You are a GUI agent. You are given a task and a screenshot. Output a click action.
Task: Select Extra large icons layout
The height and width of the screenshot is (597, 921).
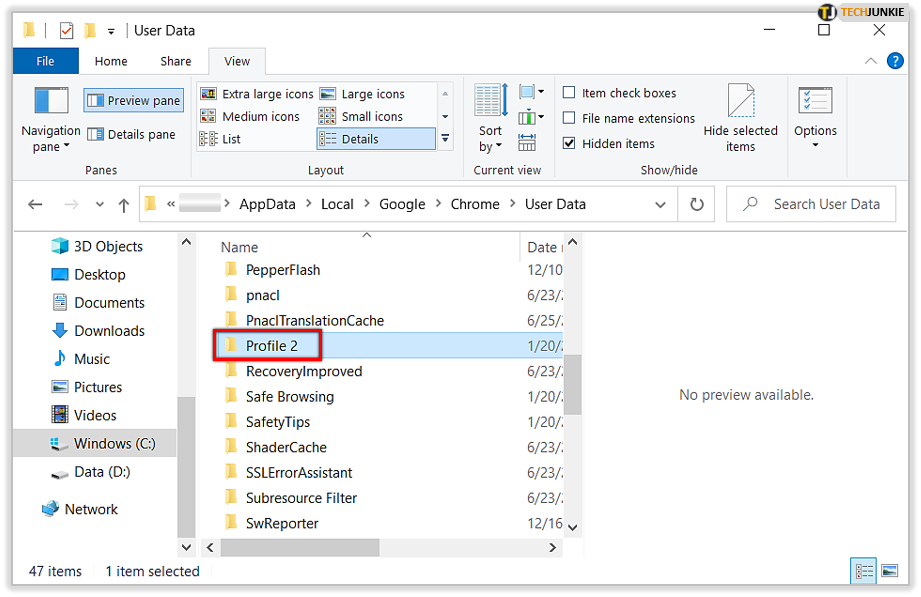257,94
